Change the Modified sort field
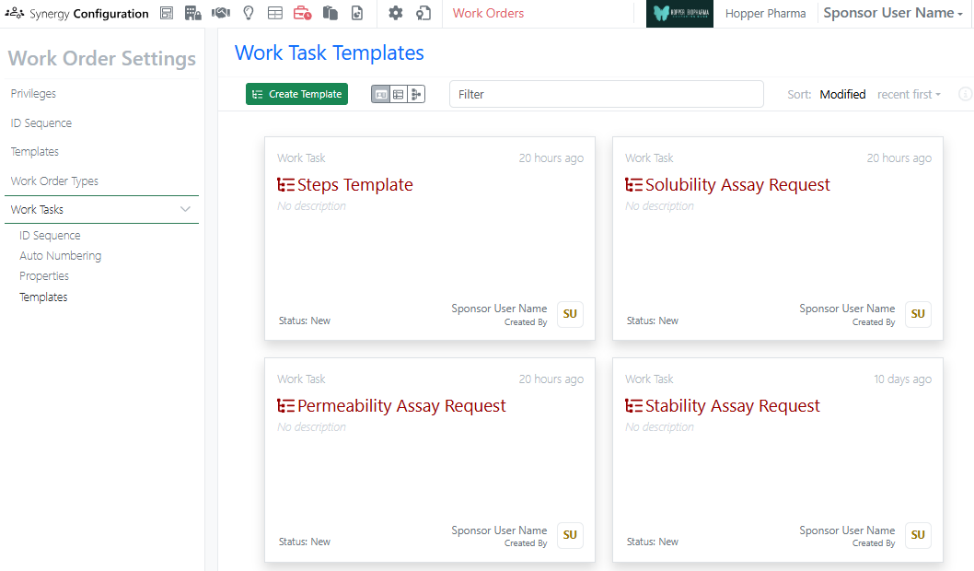 [842, 94]
